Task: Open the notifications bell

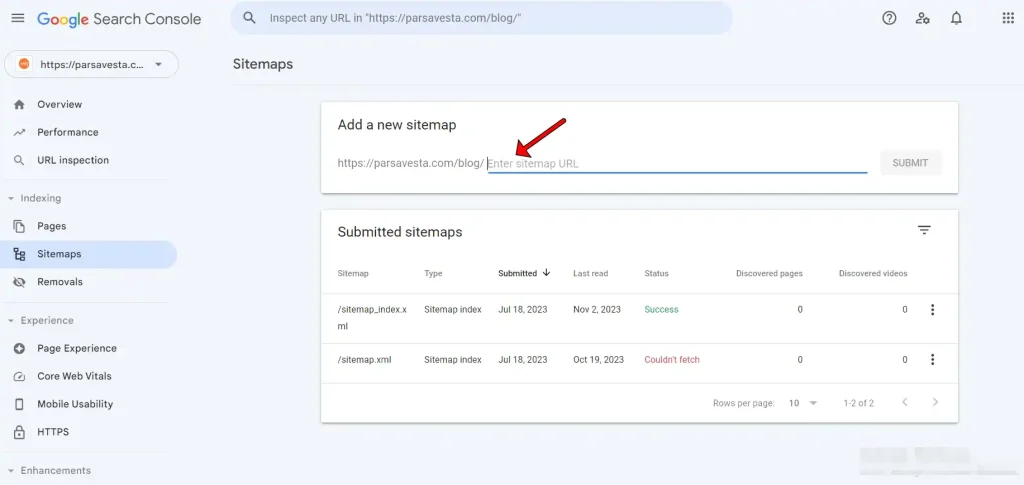Action: click(956, 18)
